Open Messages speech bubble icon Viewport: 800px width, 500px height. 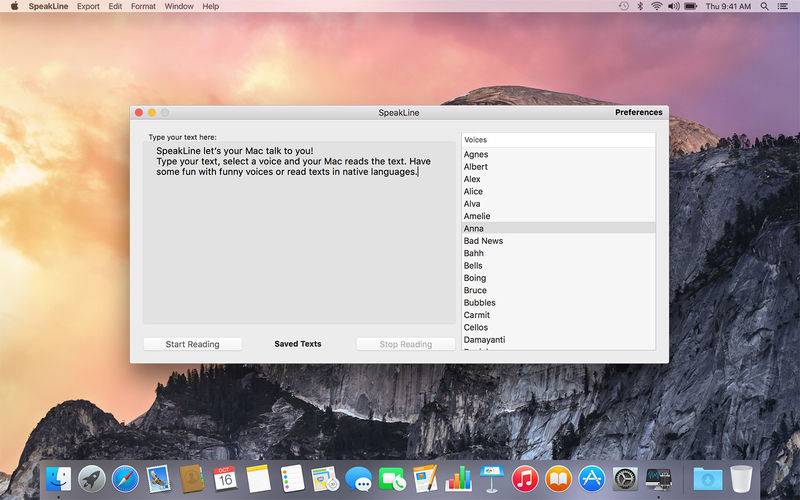tap(358, 479)
